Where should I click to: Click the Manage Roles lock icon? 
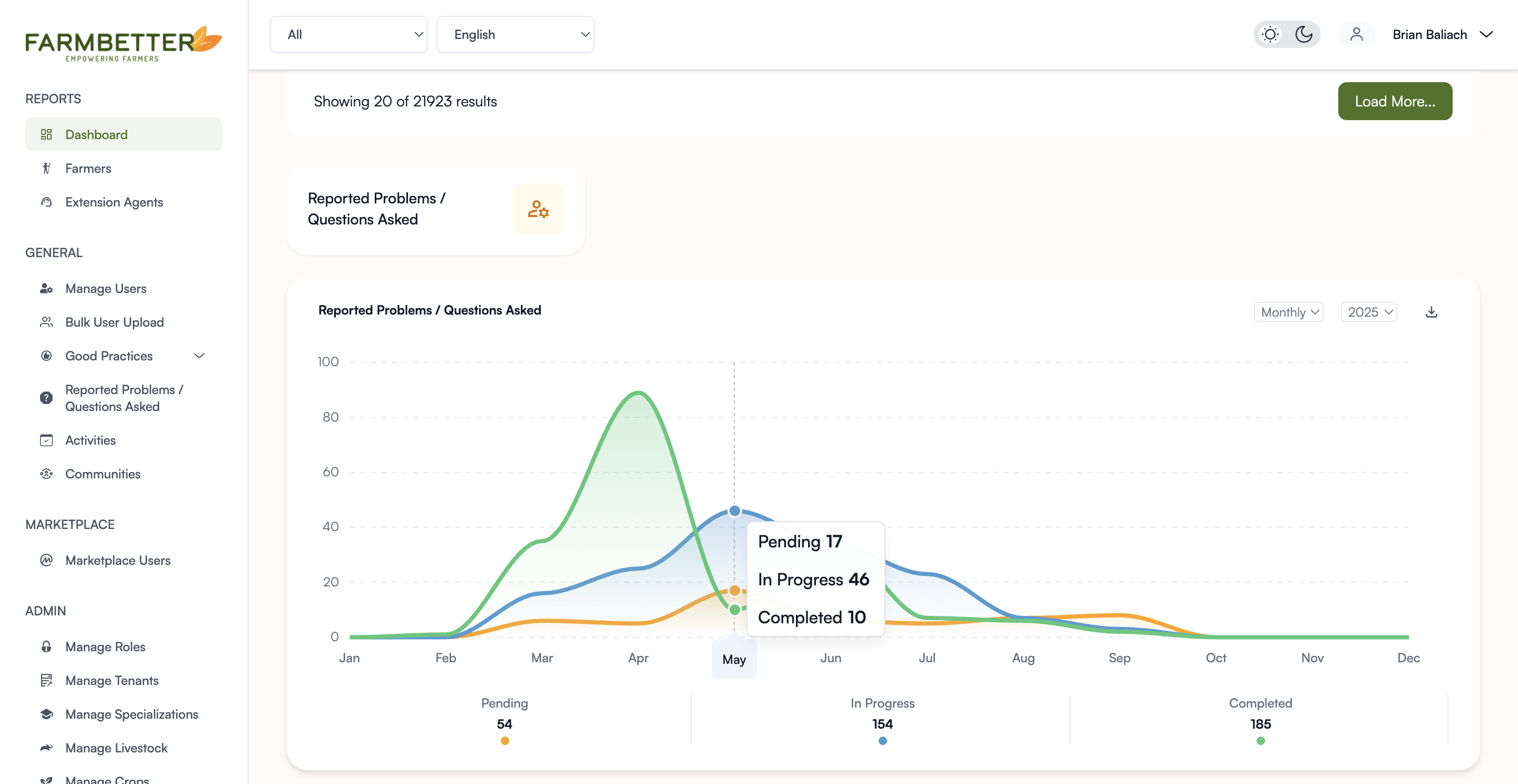coord(46,646)
